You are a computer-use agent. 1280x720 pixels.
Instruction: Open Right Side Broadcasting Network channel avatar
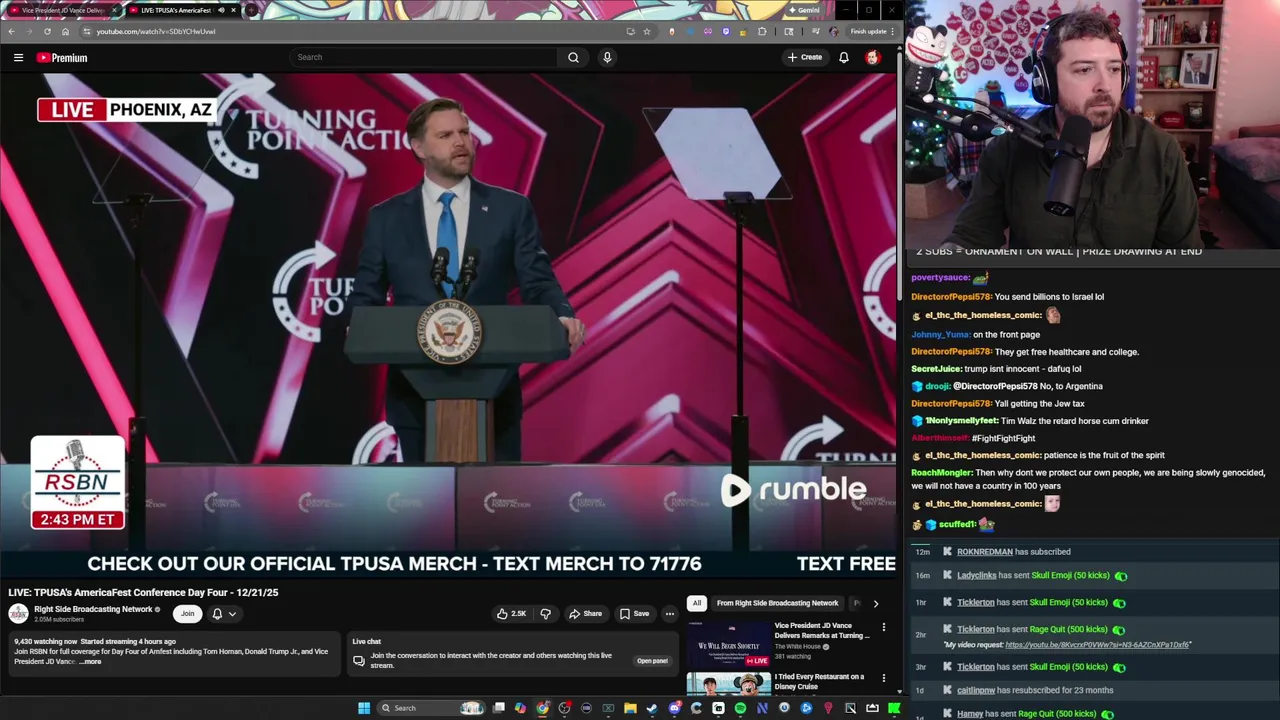tap(18, 613)
